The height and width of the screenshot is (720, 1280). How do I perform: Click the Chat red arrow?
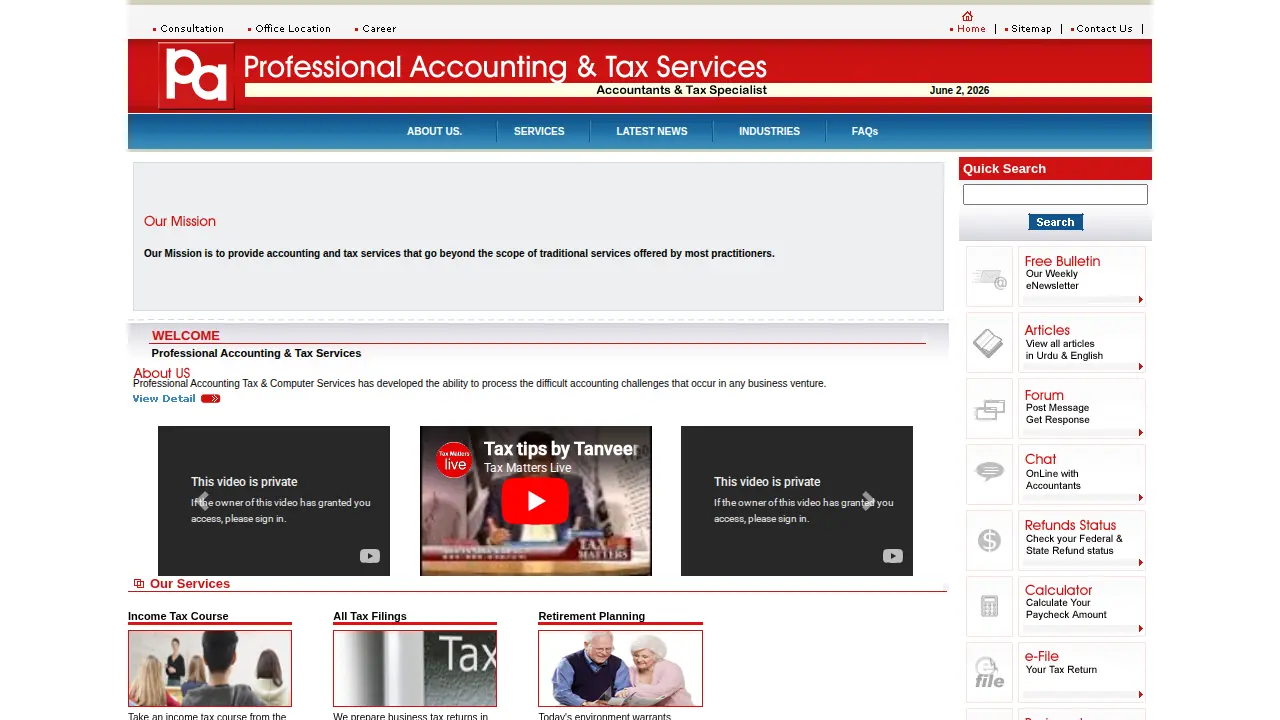(1141, 497)
